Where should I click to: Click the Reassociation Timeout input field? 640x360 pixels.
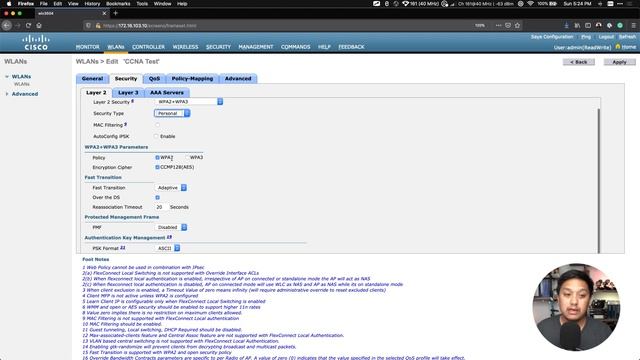(161, 207)
